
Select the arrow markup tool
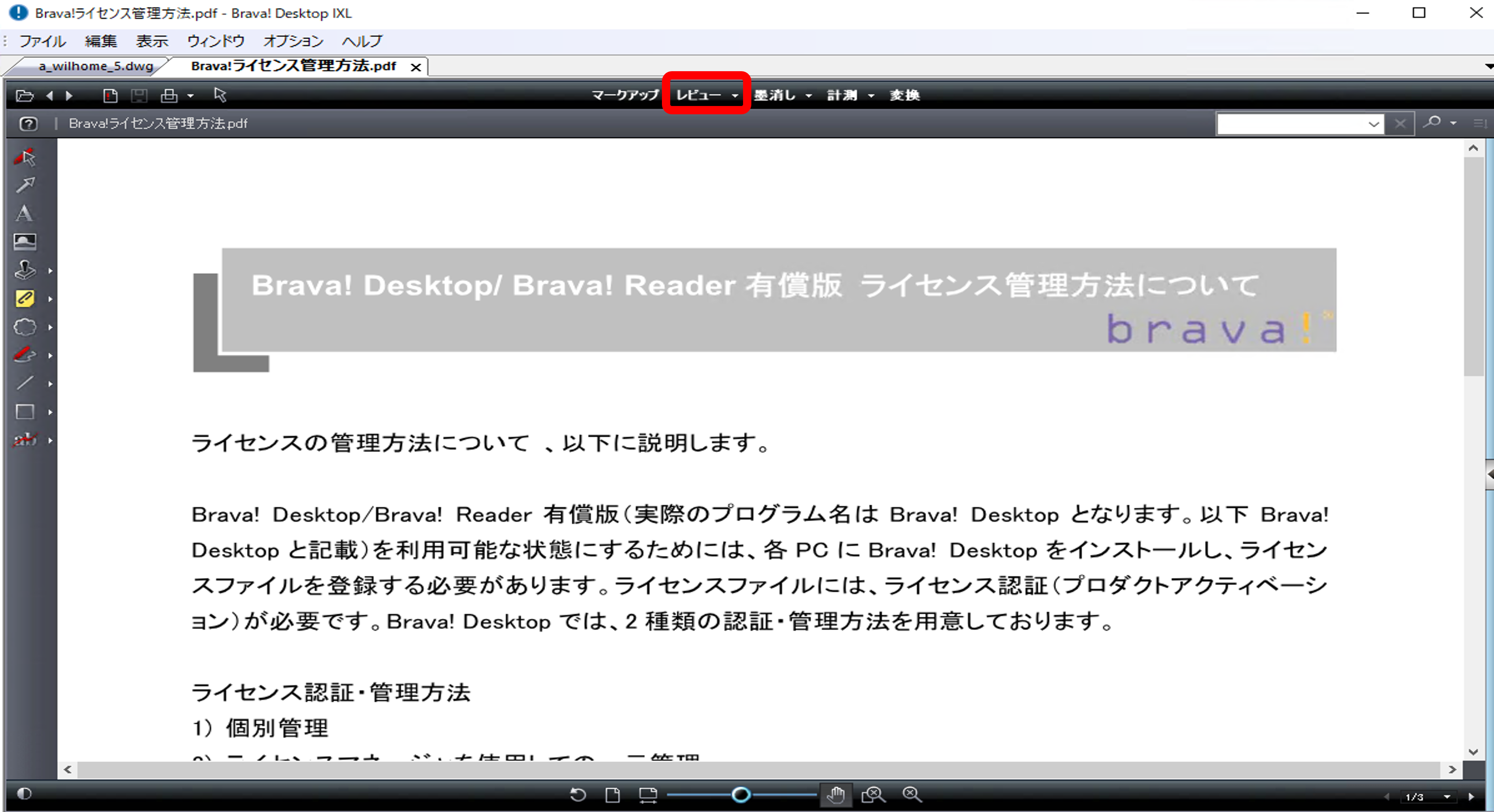tap(25, 185)
